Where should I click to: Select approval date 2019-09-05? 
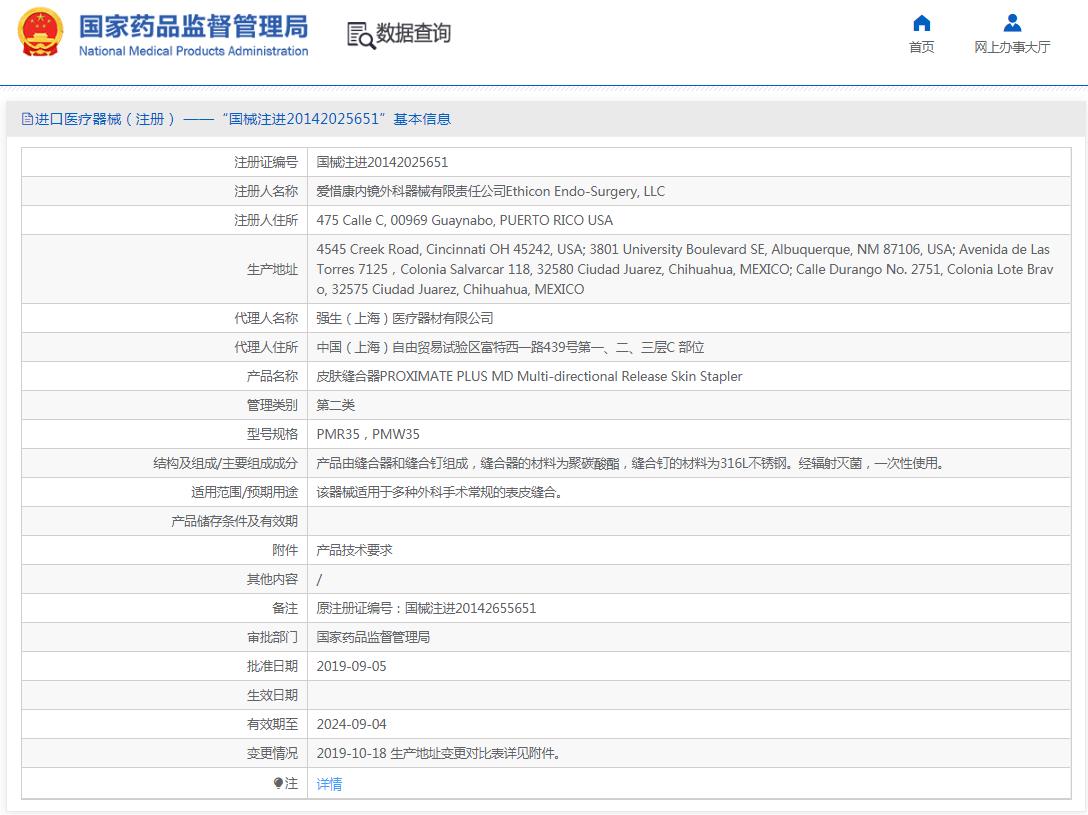352,667
